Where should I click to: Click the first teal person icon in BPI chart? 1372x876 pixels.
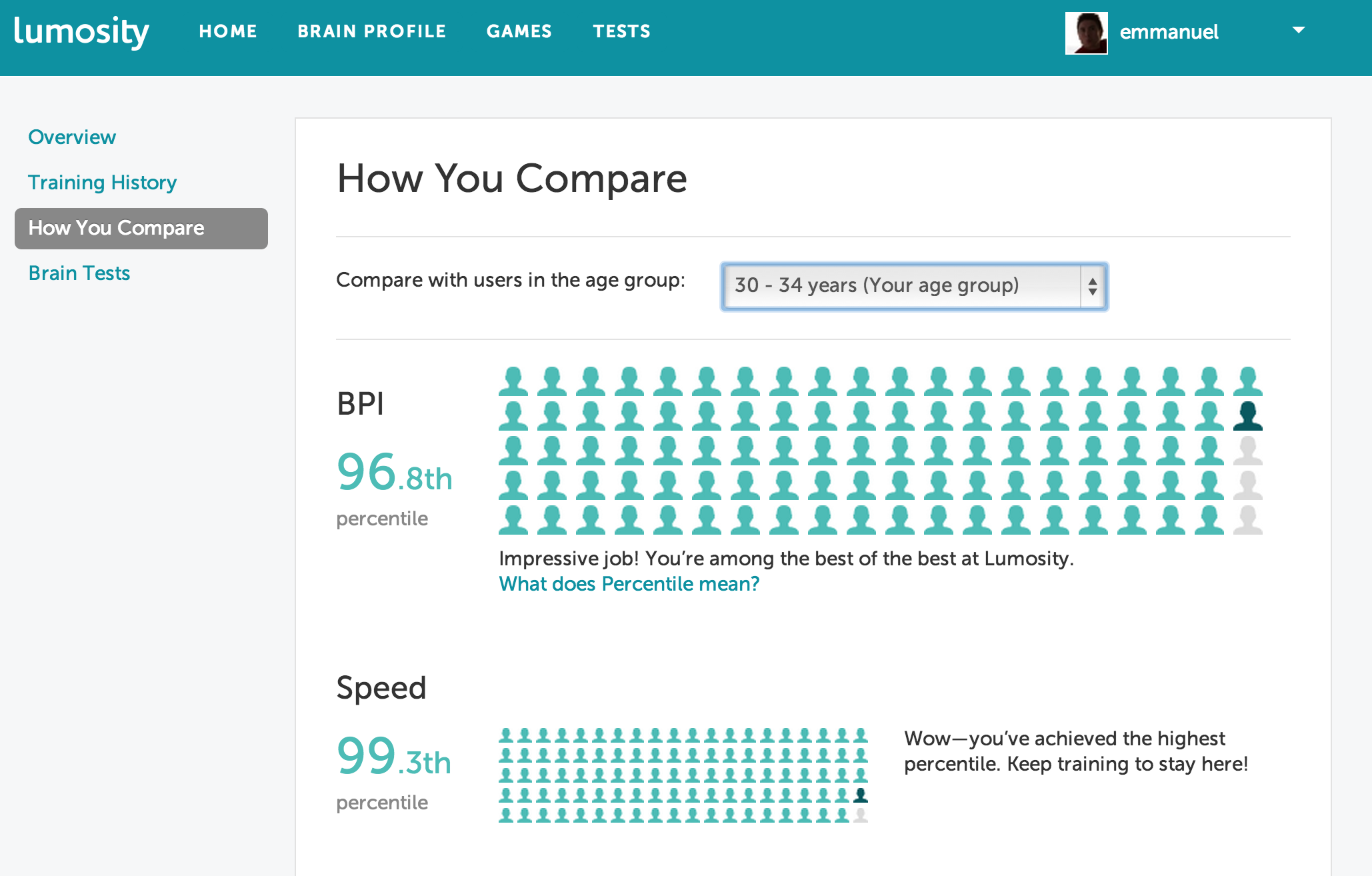513,381
